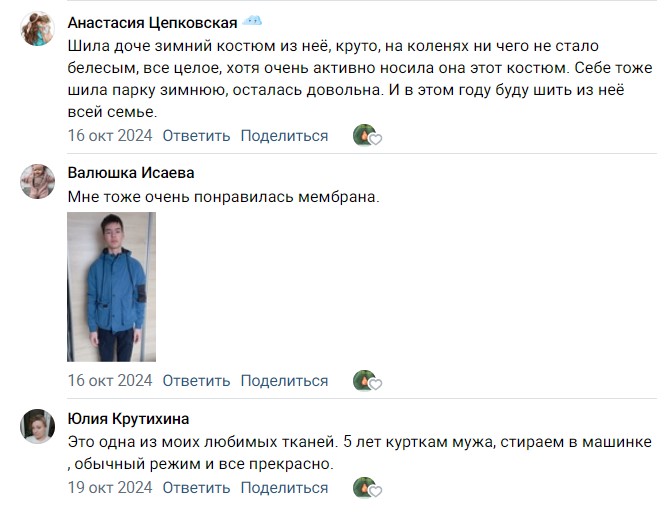Open the 19 окт 2024 comment timestamp
The height and width of the screenshot is (516, 667).
(x=110, y=487)
